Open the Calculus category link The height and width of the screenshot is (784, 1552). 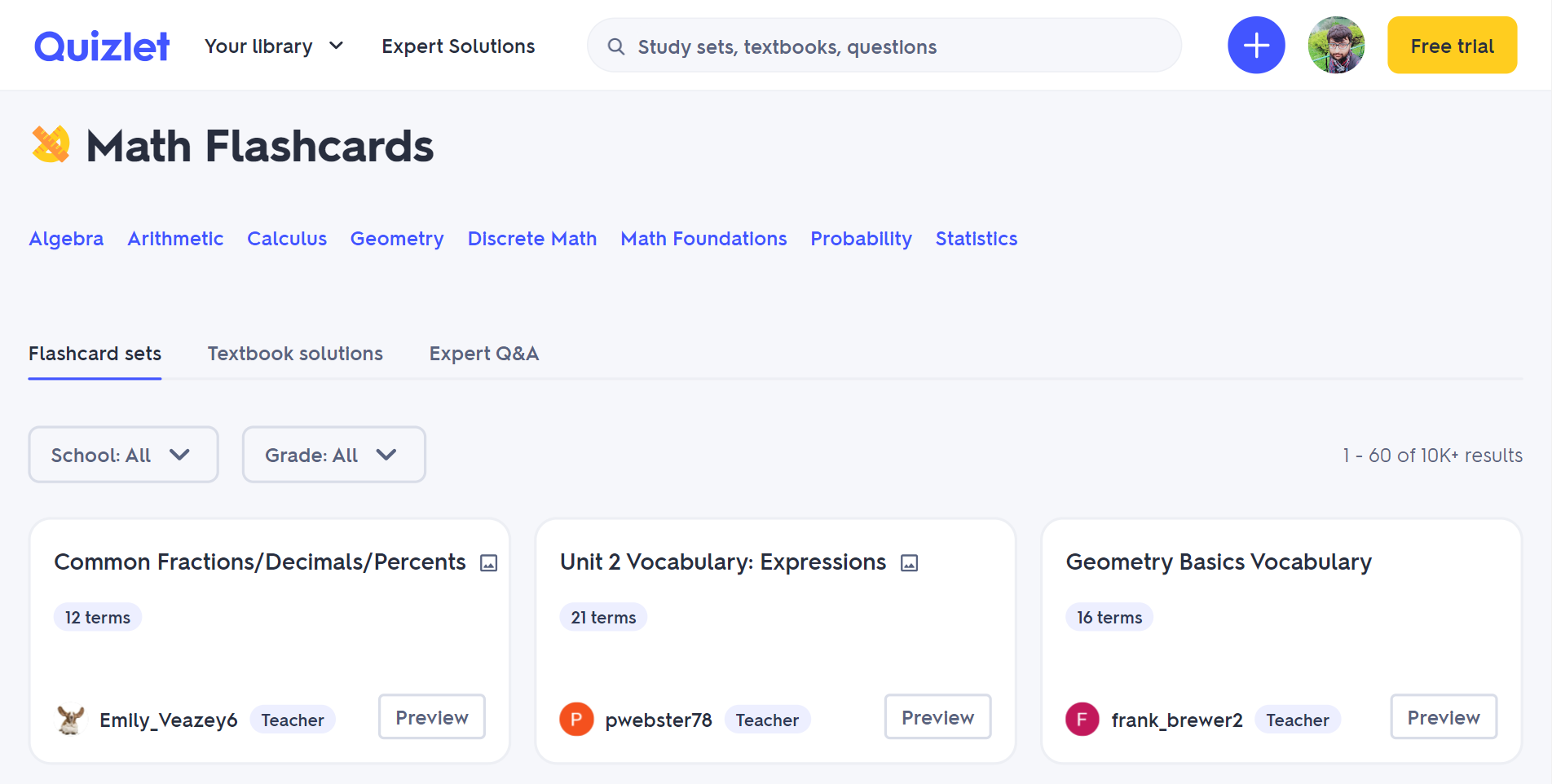287,239
